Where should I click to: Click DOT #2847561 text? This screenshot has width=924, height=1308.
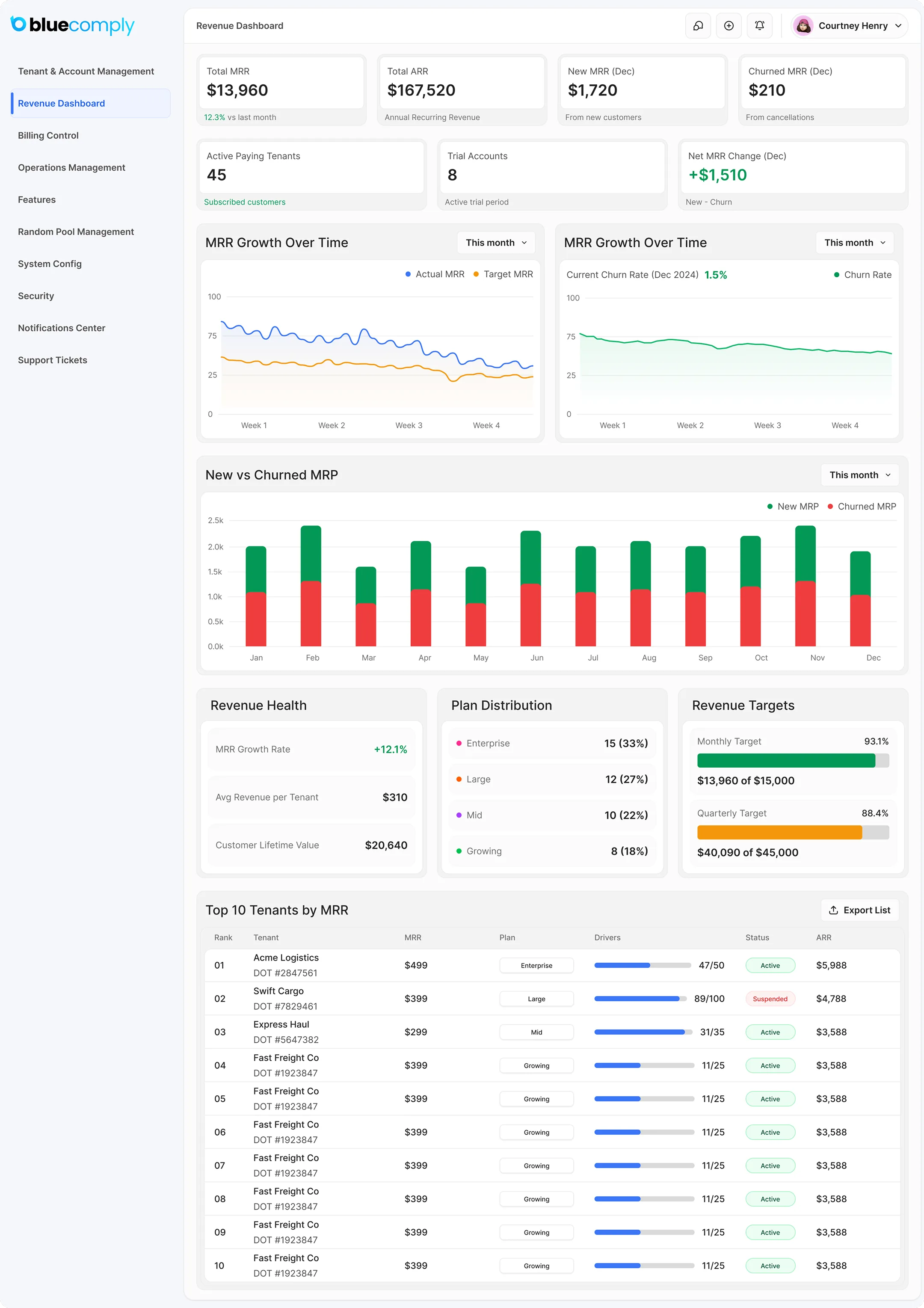click(x=285, y=973)
